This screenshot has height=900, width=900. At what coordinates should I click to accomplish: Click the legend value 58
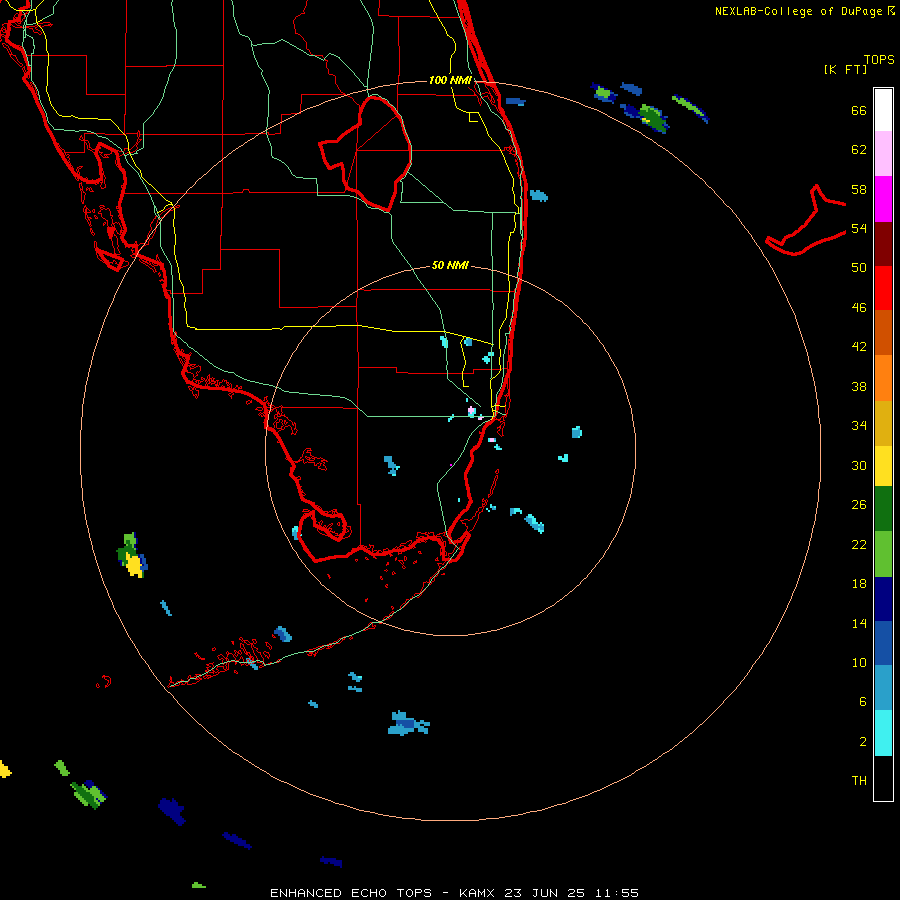coord(859,189)
